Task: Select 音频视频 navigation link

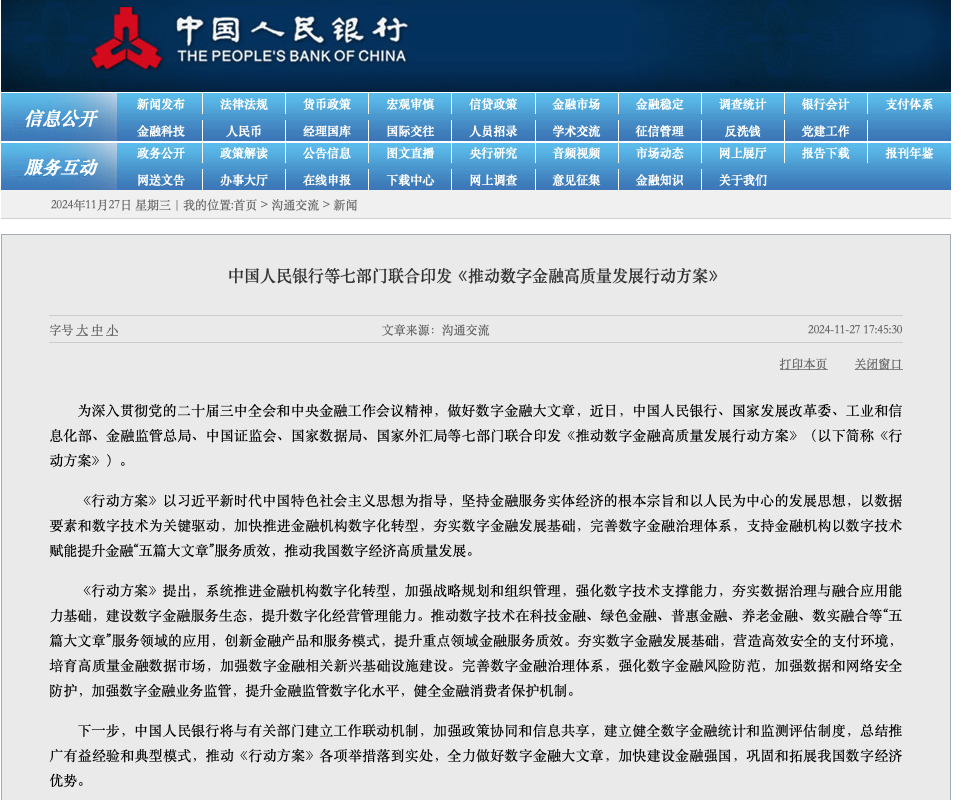Action: click(x=576, y=153)
